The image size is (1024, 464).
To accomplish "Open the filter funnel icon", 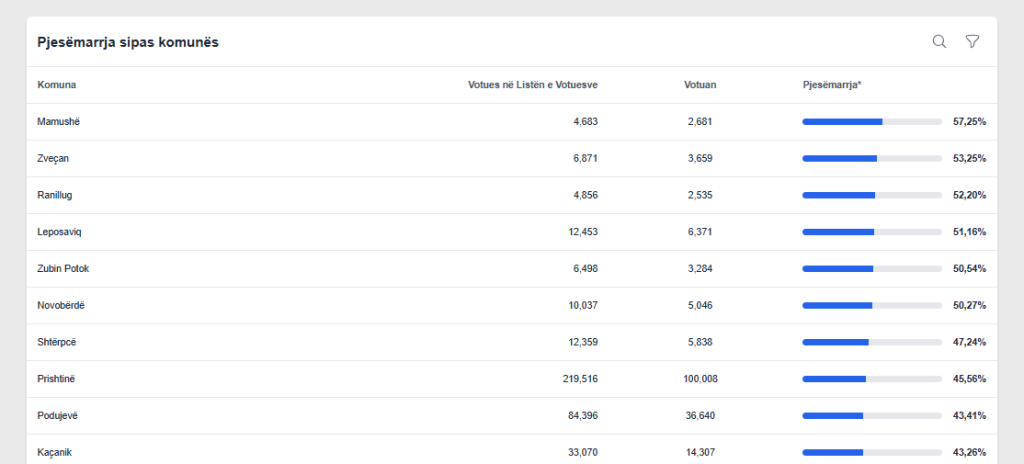I will pyautogui.click(x=972, y=42).
